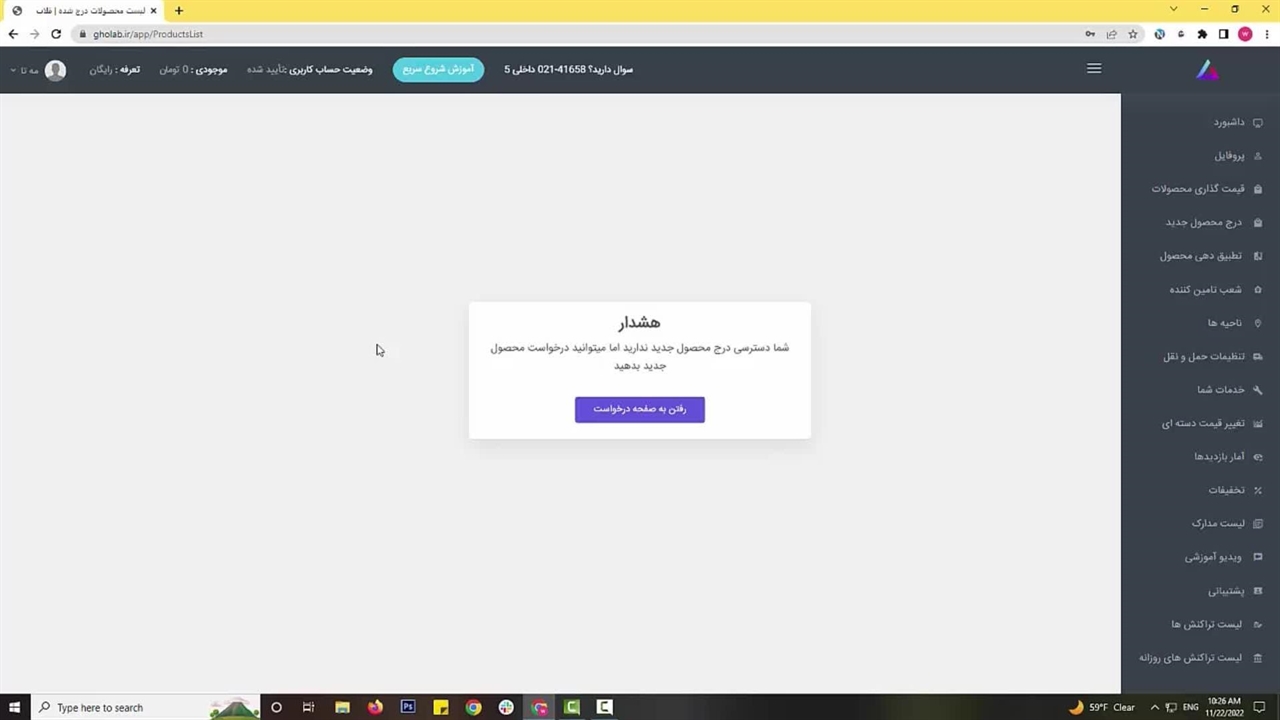Reload the page in the browser

56,34
